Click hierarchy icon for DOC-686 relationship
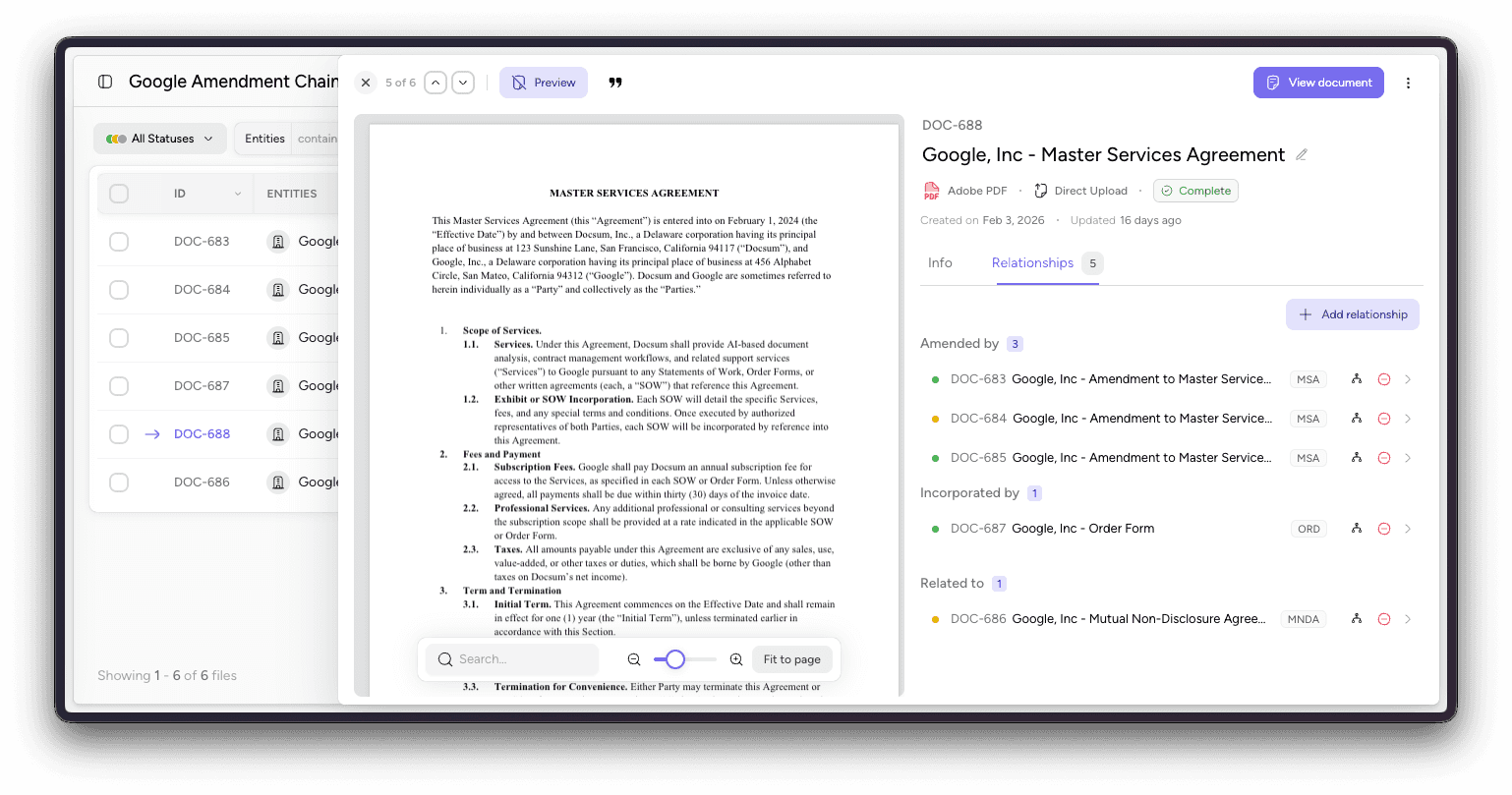The image size is (1512, 795). pos(1357,619)
